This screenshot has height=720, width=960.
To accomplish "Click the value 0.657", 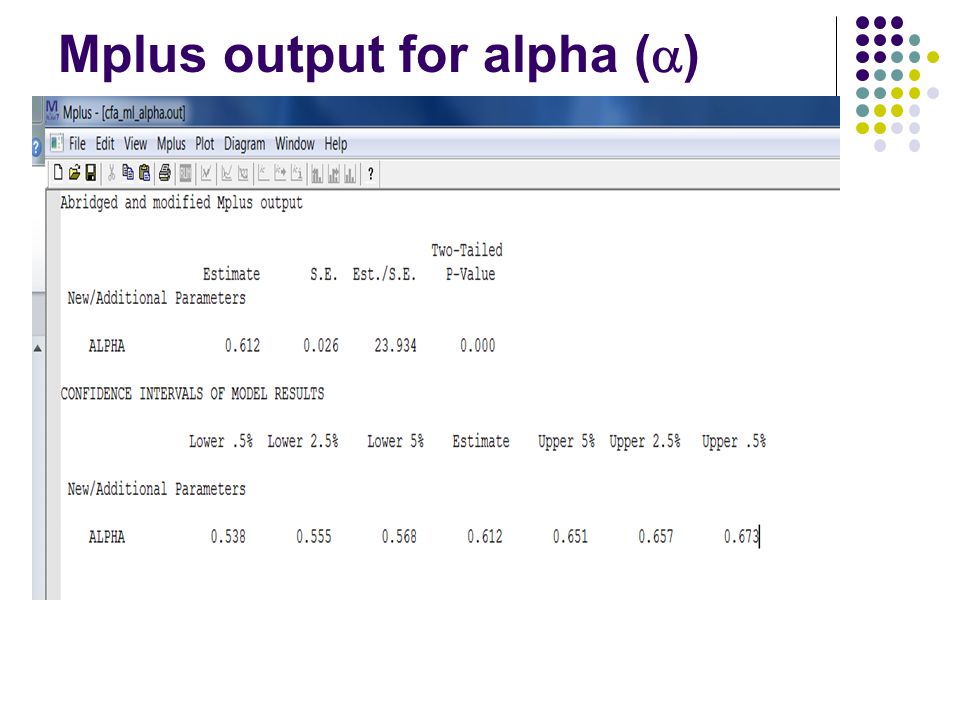I will (x=656, y=537).
